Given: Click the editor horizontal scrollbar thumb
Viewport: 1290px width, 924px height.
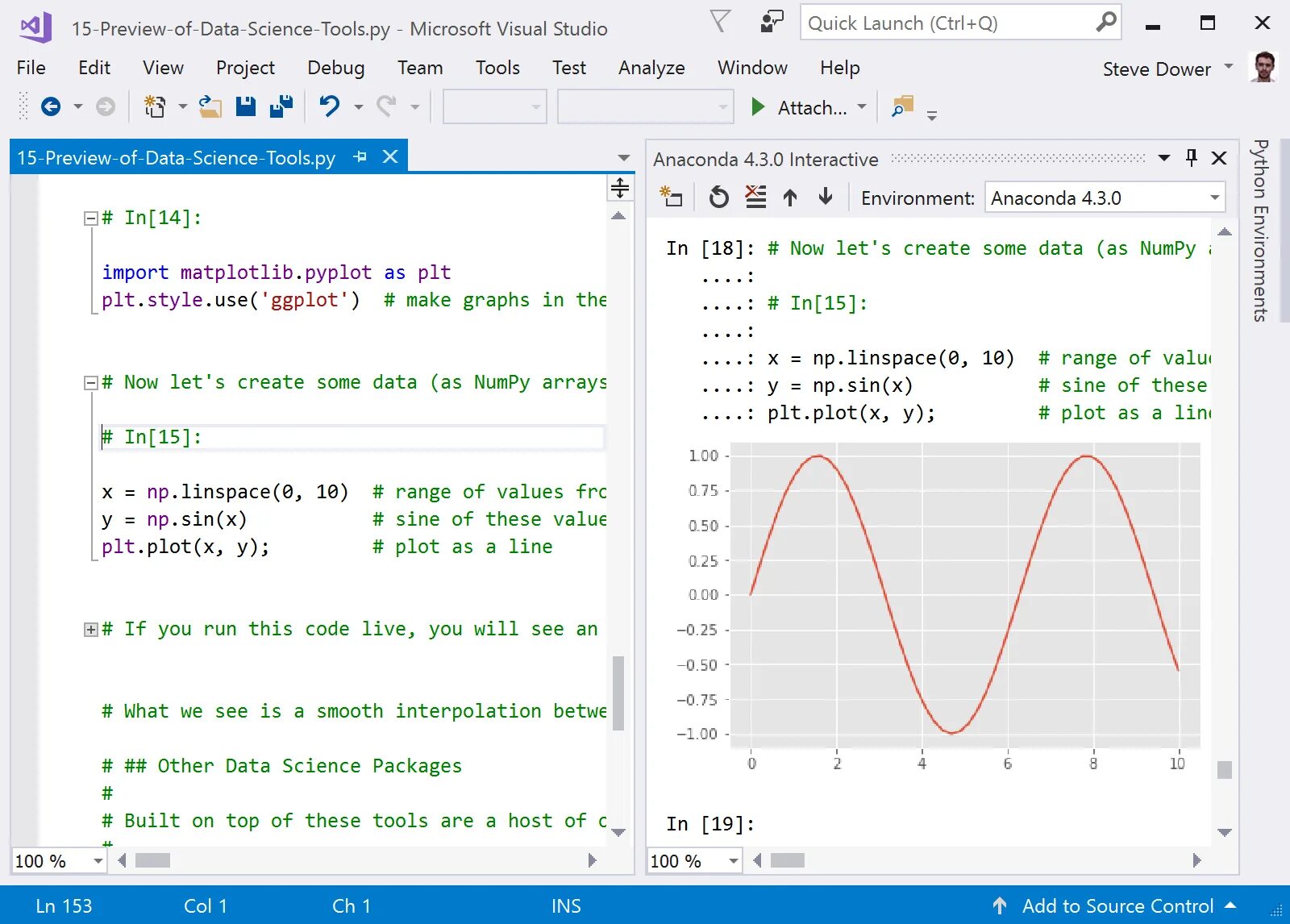Looking at the screenshot, I should point(152,860).
